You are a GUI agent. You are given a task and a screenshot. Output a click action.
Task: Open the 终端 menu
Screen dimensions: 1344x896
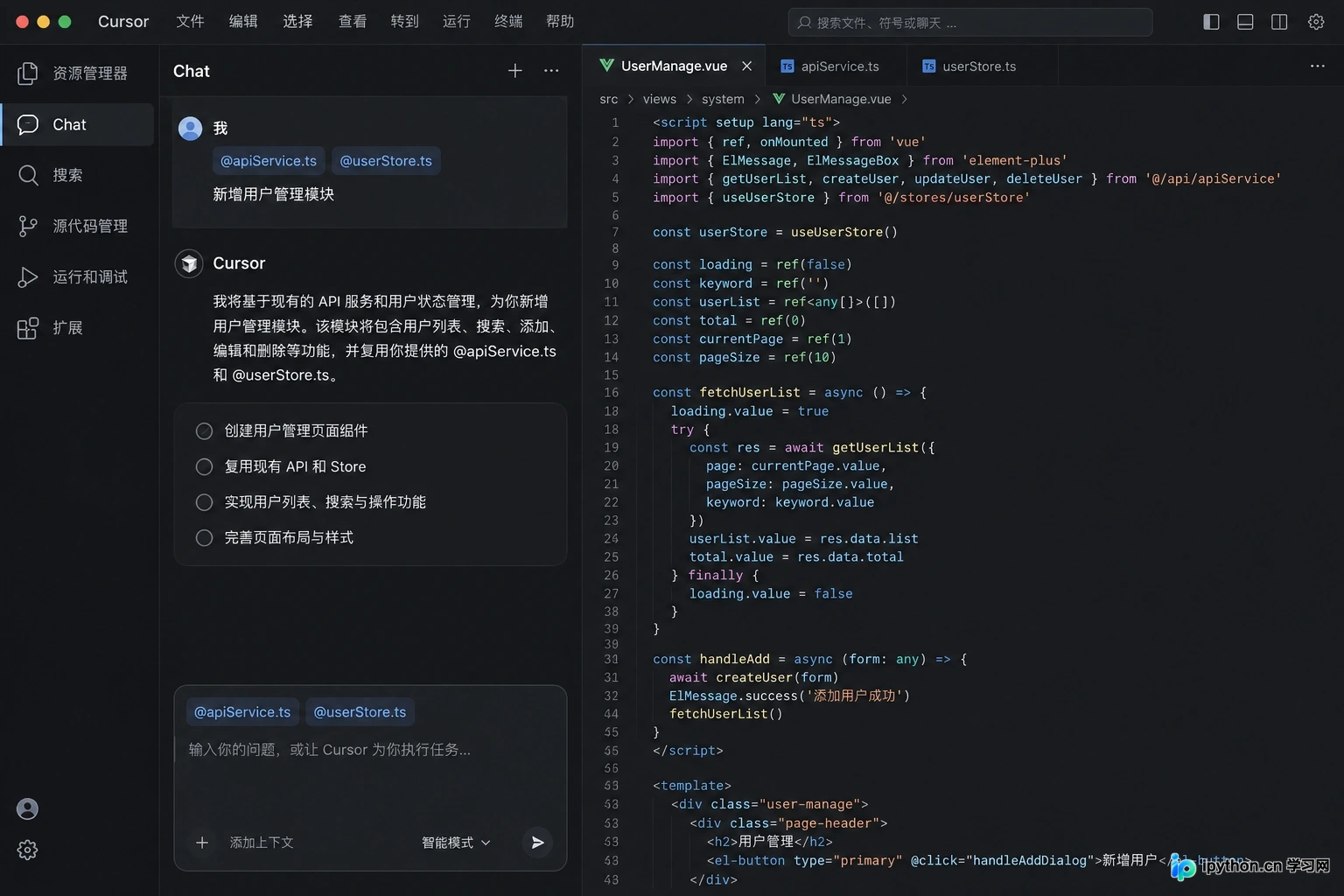pos(508,21)
